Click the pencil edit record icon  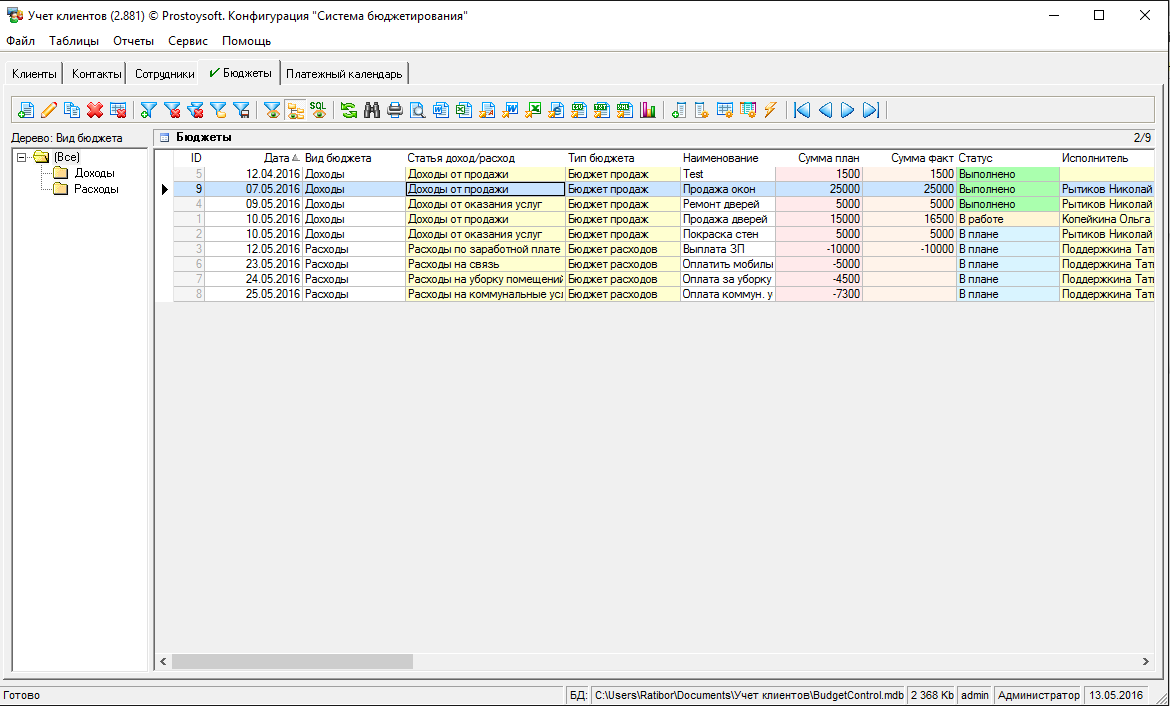[49, 110]
